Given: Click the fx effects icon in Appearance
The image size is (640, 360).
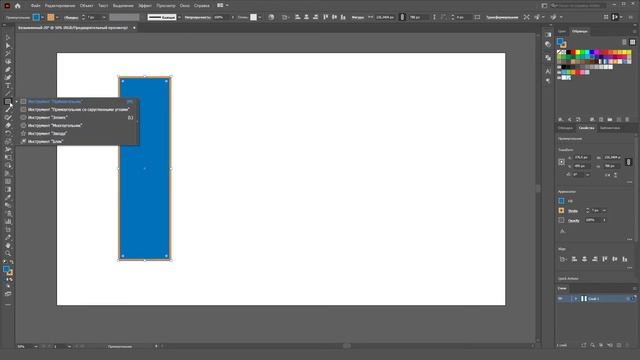Looking at the screenshot, I should click(562, 231).
